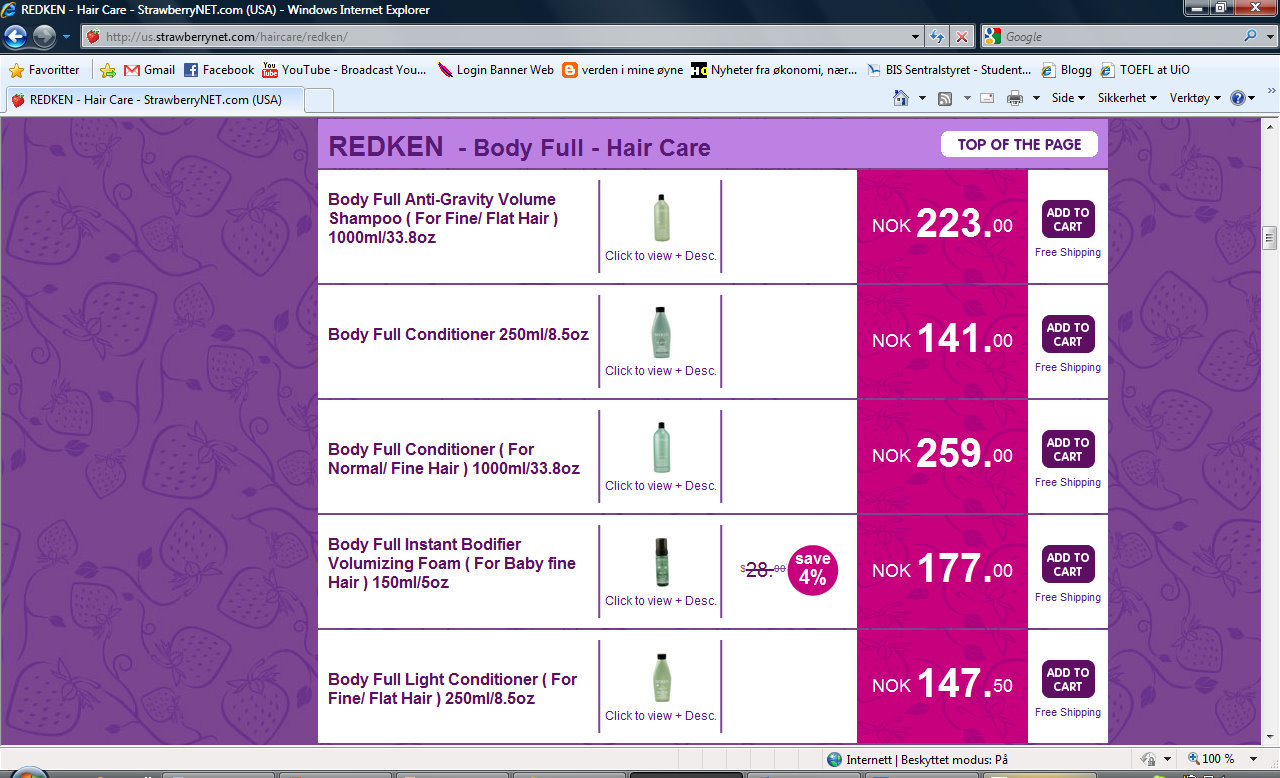Image resolution: width=1280 pixels, height=778 pixels.
Task: Expand the address bar history dropdown
Action: (916, 37)
